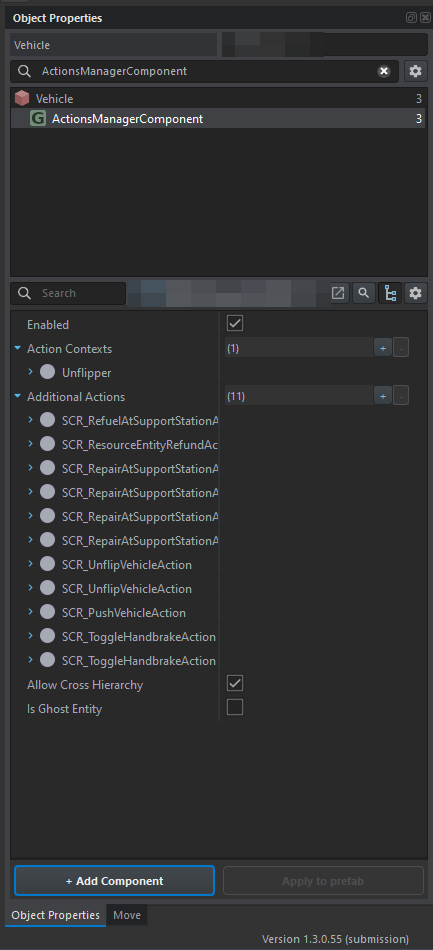This screenshot has width=433, height=950.
Task: Click the Add Component button
Action: 114,880
